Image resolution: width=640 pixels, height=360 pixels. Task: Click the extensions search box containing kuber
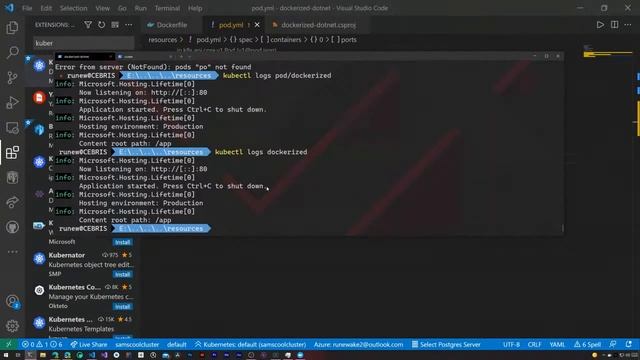[83, 43]
